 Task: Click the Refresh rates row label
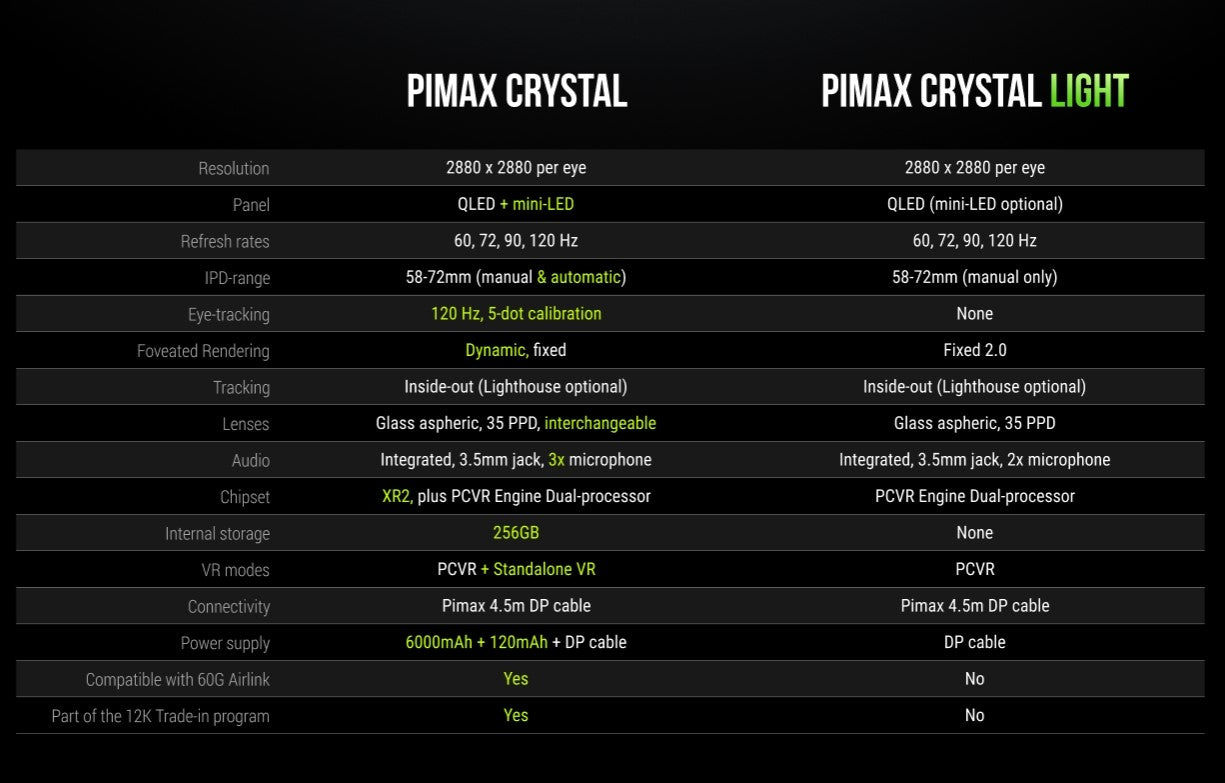pyautogui.click(x=225, y=241)
